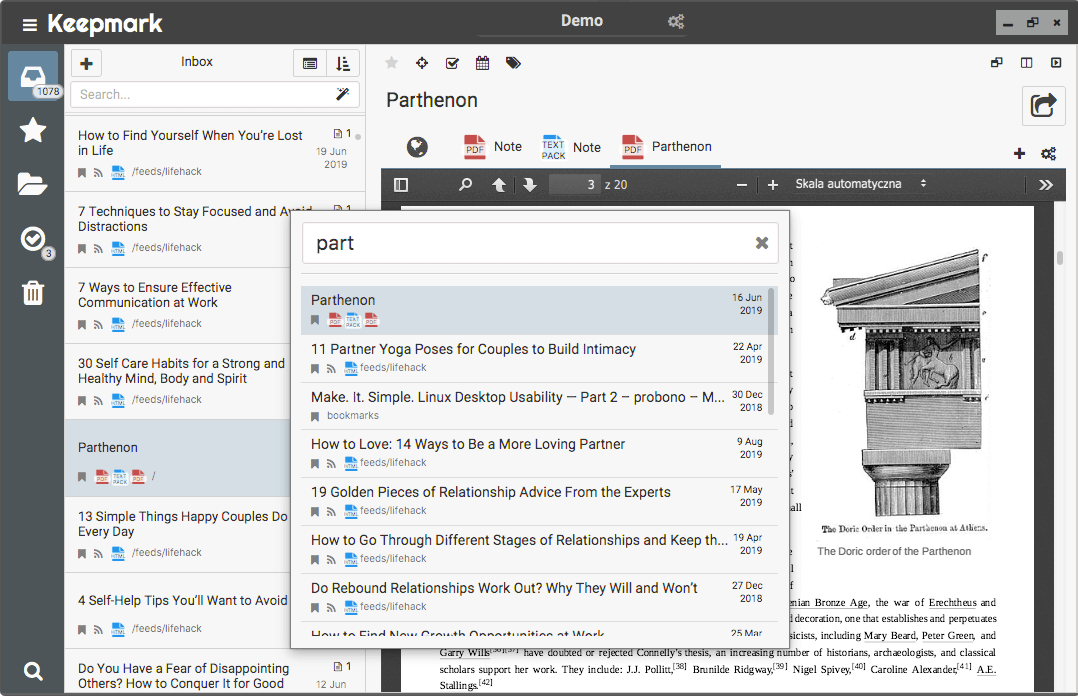This screenshot has height=696, width=1078.
Task: Click the search results scrollbar
Action: (x=771, y=350)
